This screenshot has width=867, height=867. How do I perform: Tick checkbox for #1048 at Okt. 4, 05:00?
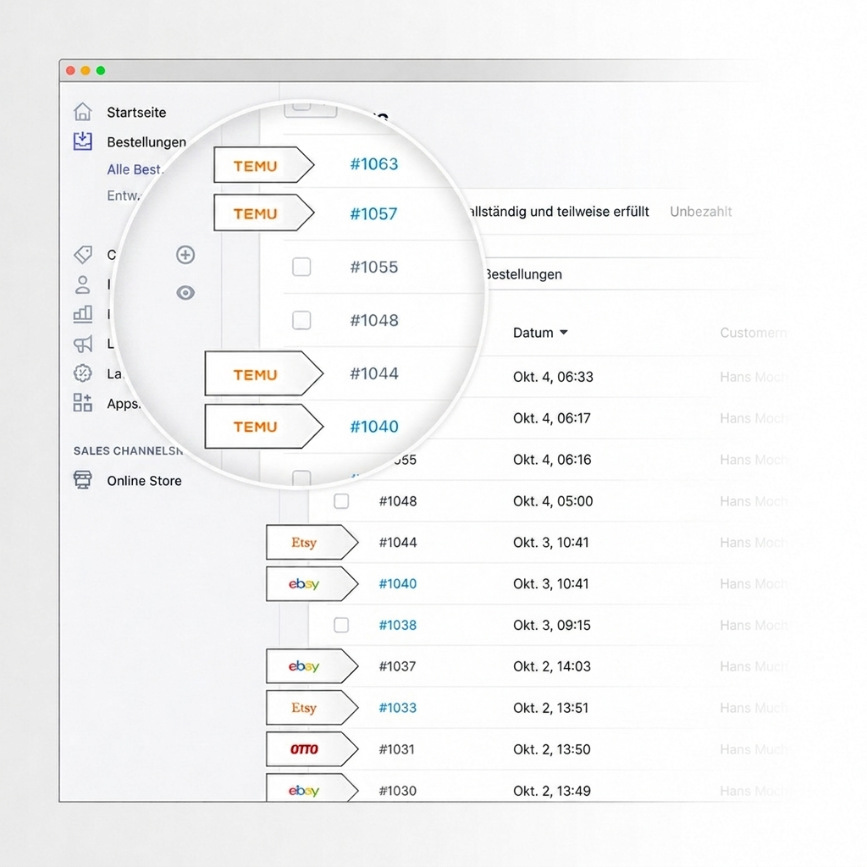tap(341, 501)
